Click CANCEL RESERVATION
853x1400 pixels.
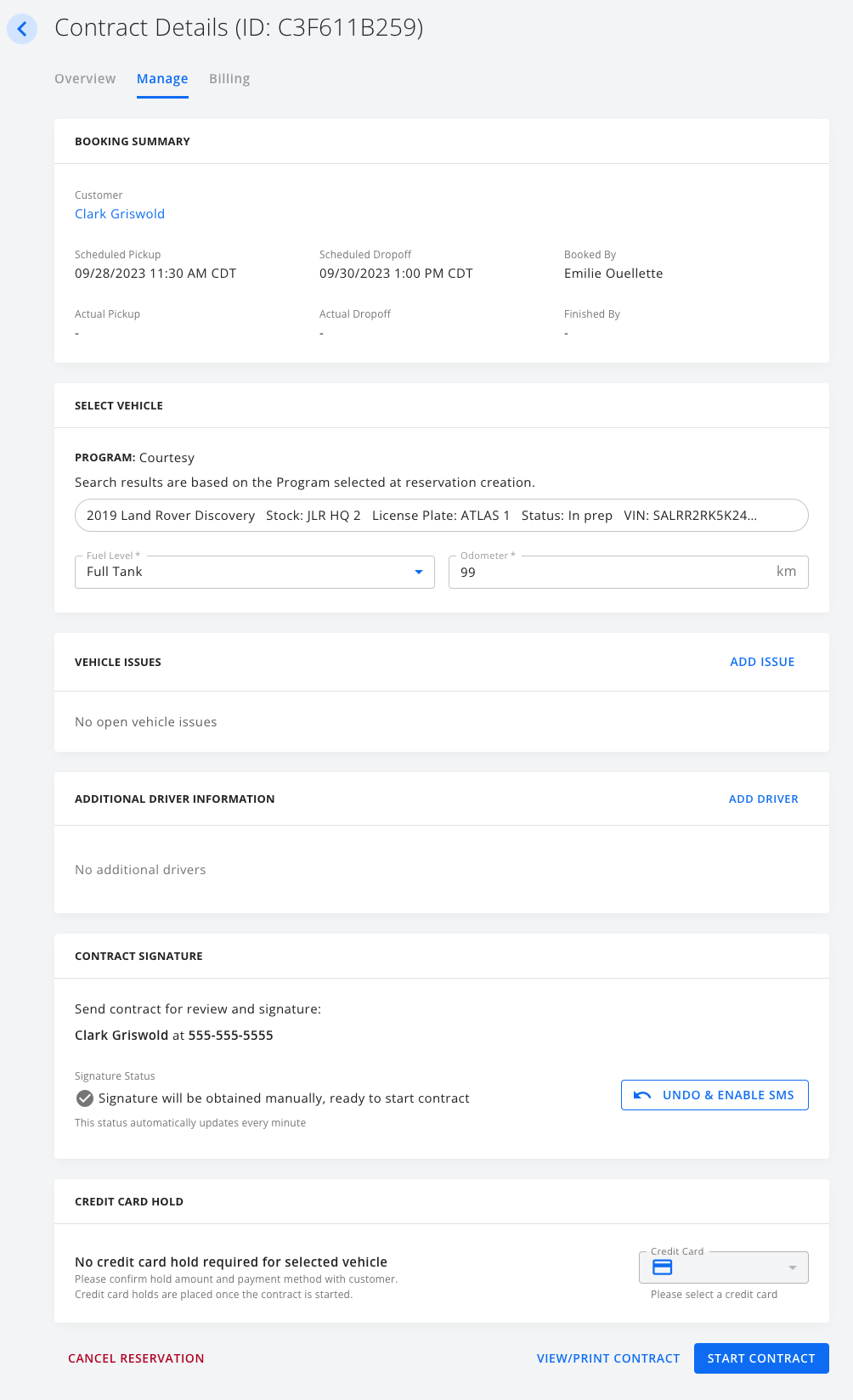pos(136,1358)
